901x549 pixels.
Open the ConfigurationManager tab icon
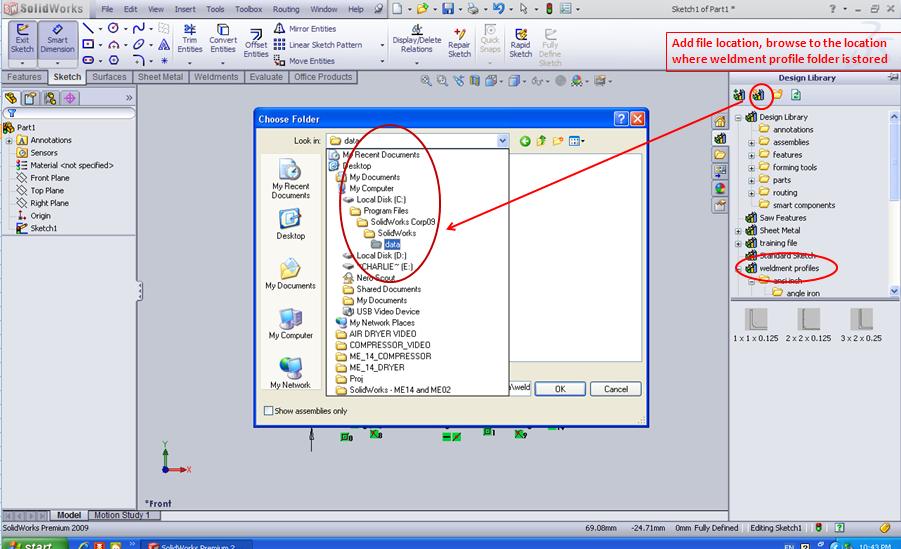point(50,98)
